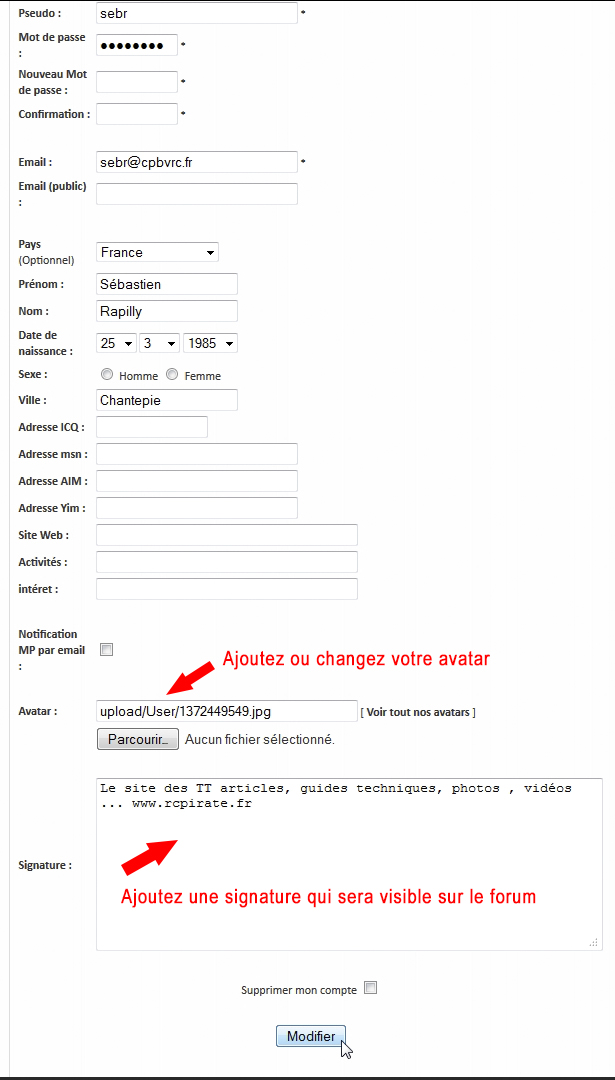Click the password Confirmation field

pos(137,114)
